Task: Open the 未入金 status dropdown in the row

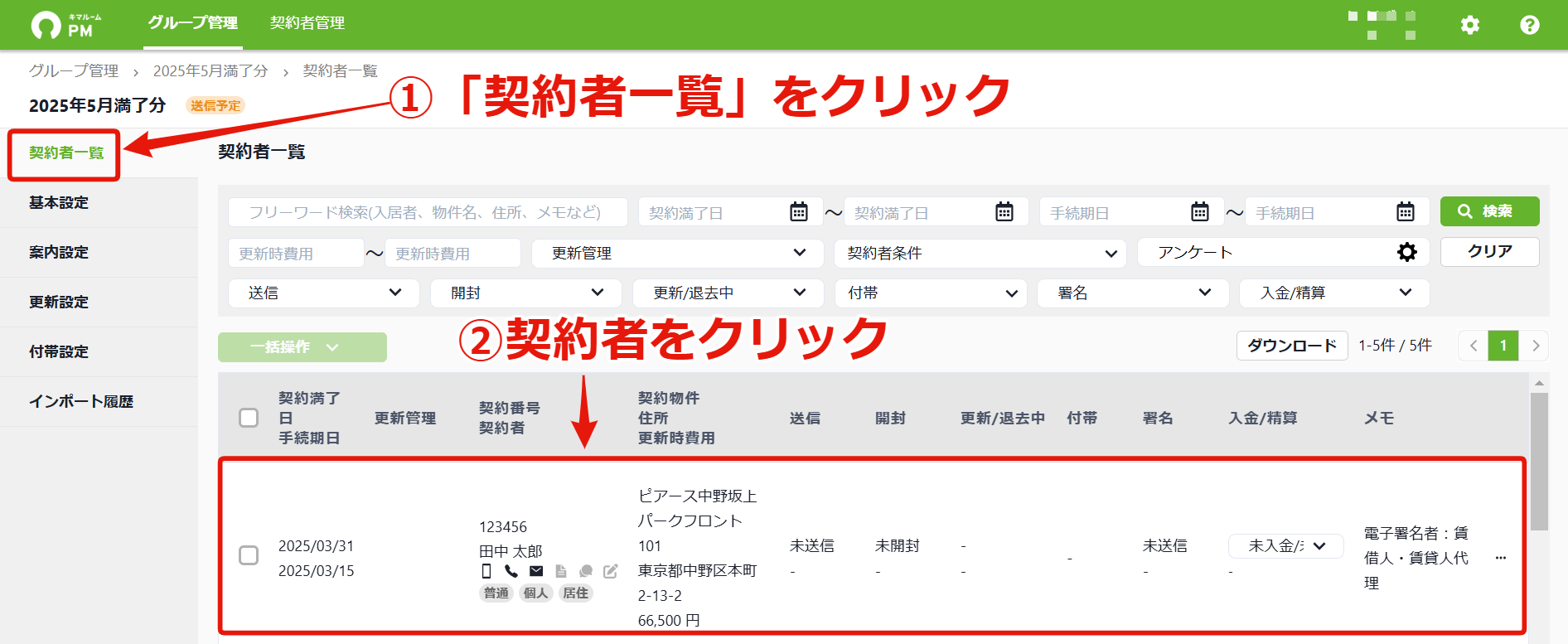Action: [1286, 546]
